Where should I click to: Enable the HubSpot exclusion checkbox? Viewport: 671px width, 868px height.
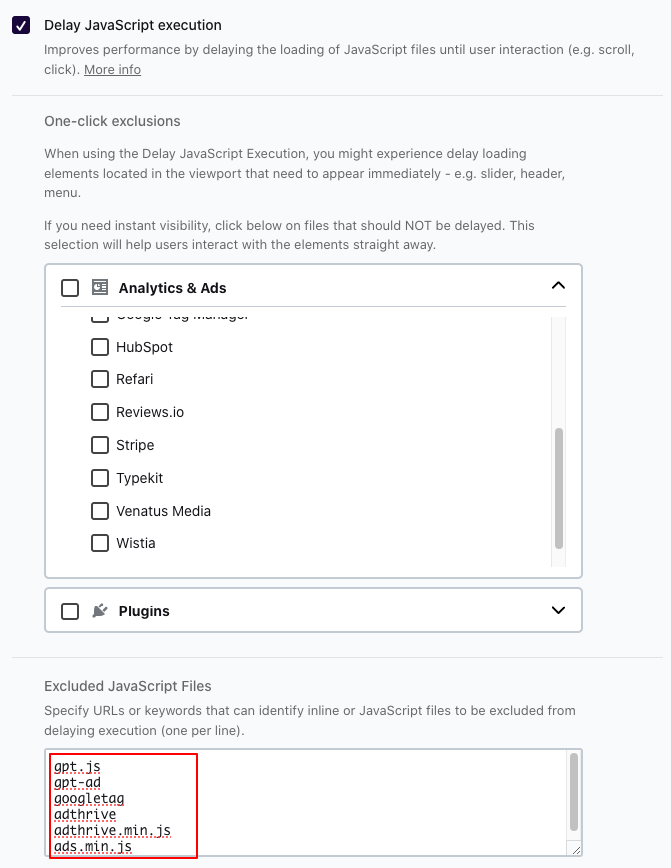[x=100, y=347]
